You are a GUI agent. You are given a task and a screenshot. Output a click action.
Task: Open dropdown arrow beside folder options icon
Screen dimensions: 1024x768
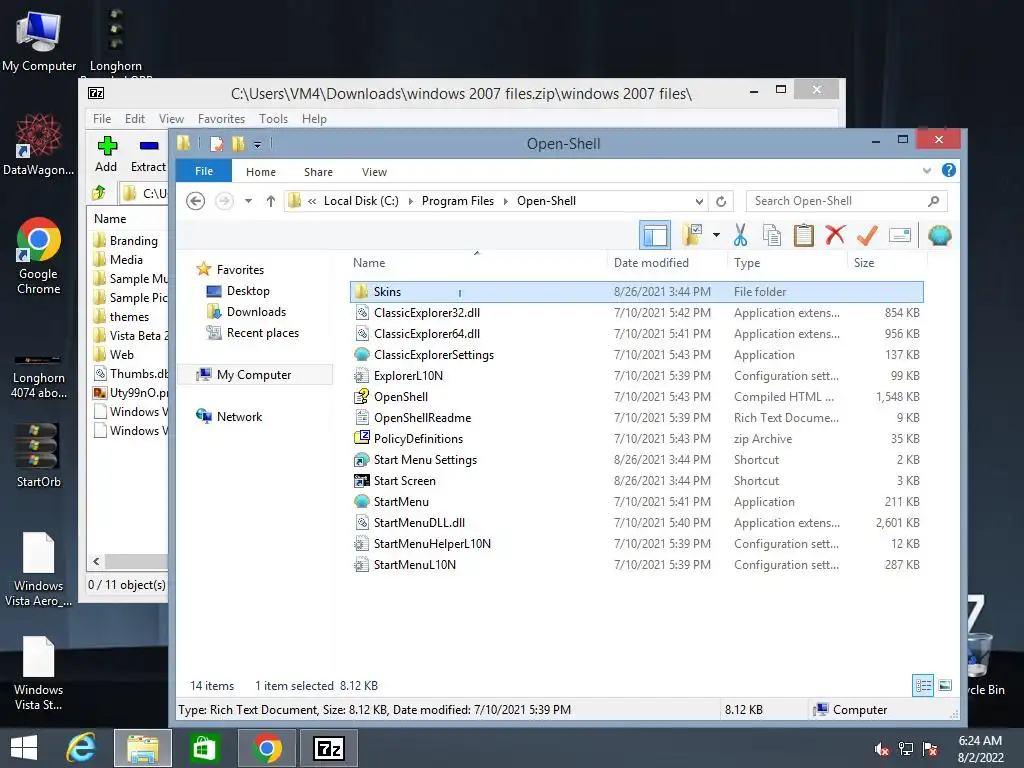[716, 235]
